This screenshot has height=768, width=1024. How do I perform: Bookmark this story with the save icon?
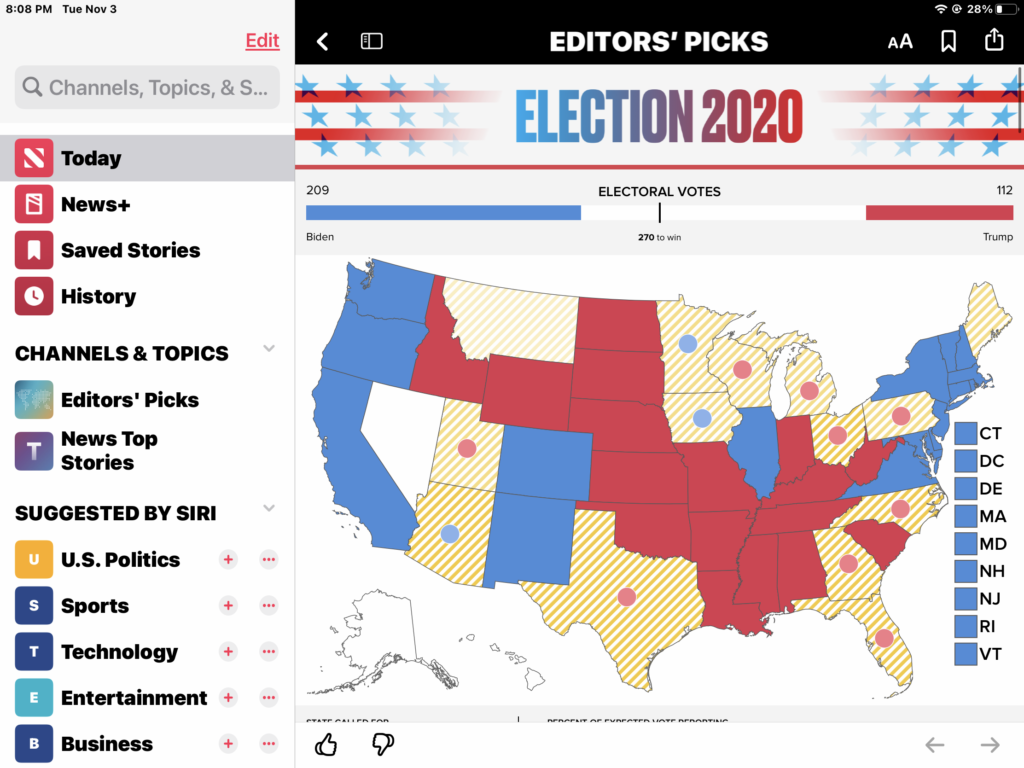[x=948, y=41]
